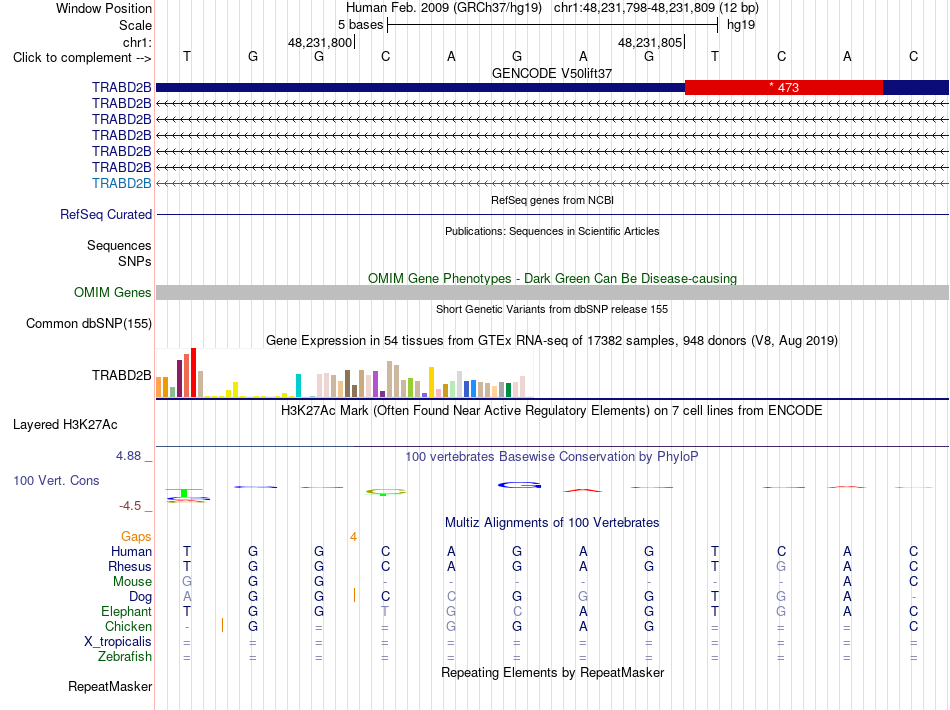Click the large blue G peak in PhyloP track
Viewport: 950px width, 710px height.
point(519,485)
